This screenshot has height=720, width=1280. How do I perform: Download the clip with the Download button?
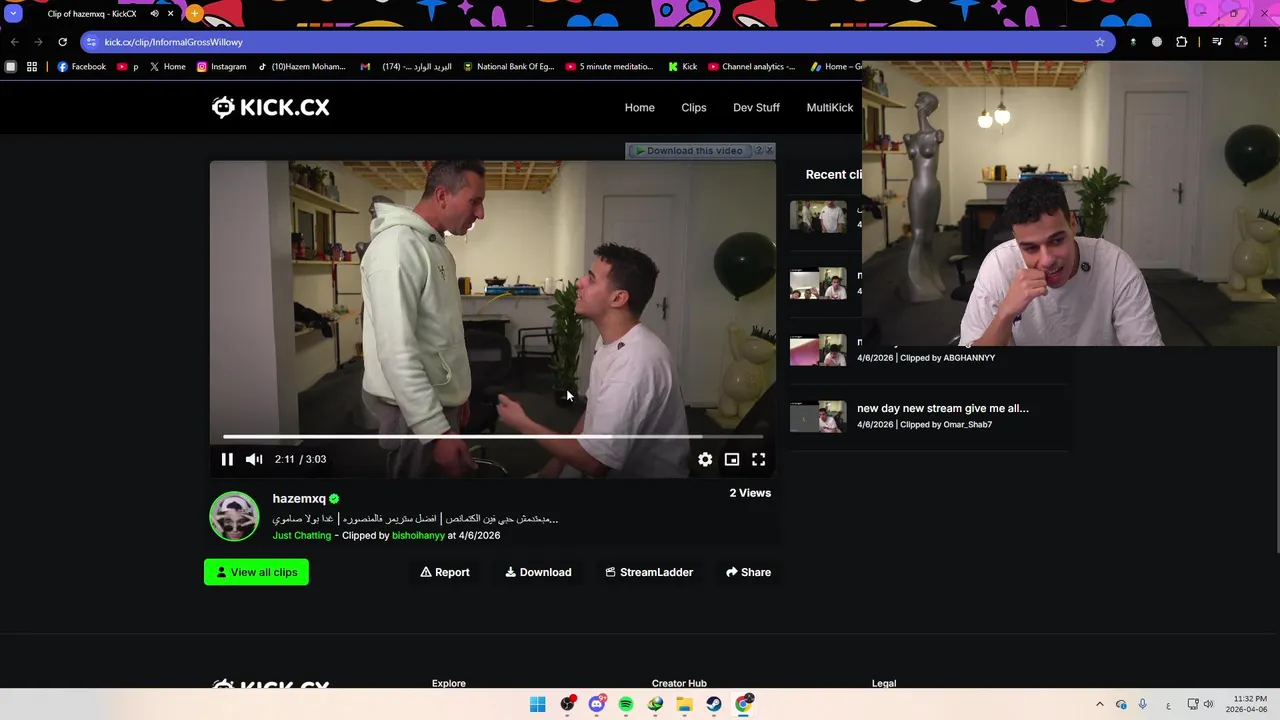coord(538,572)
